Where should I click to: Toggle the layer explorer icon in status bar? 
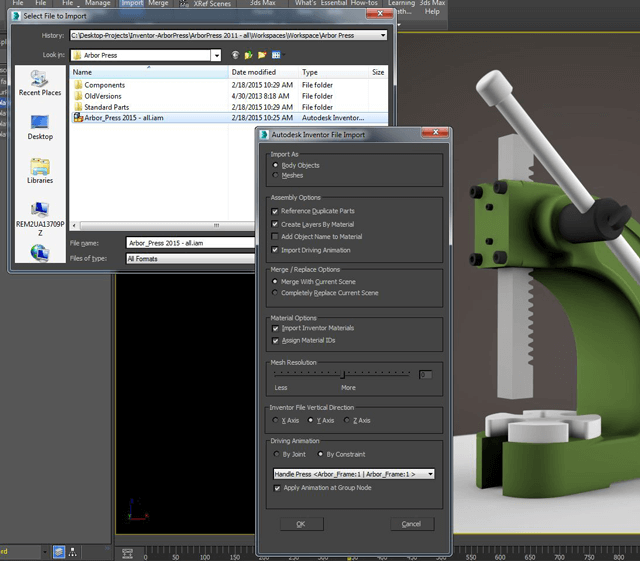[59, 552]
